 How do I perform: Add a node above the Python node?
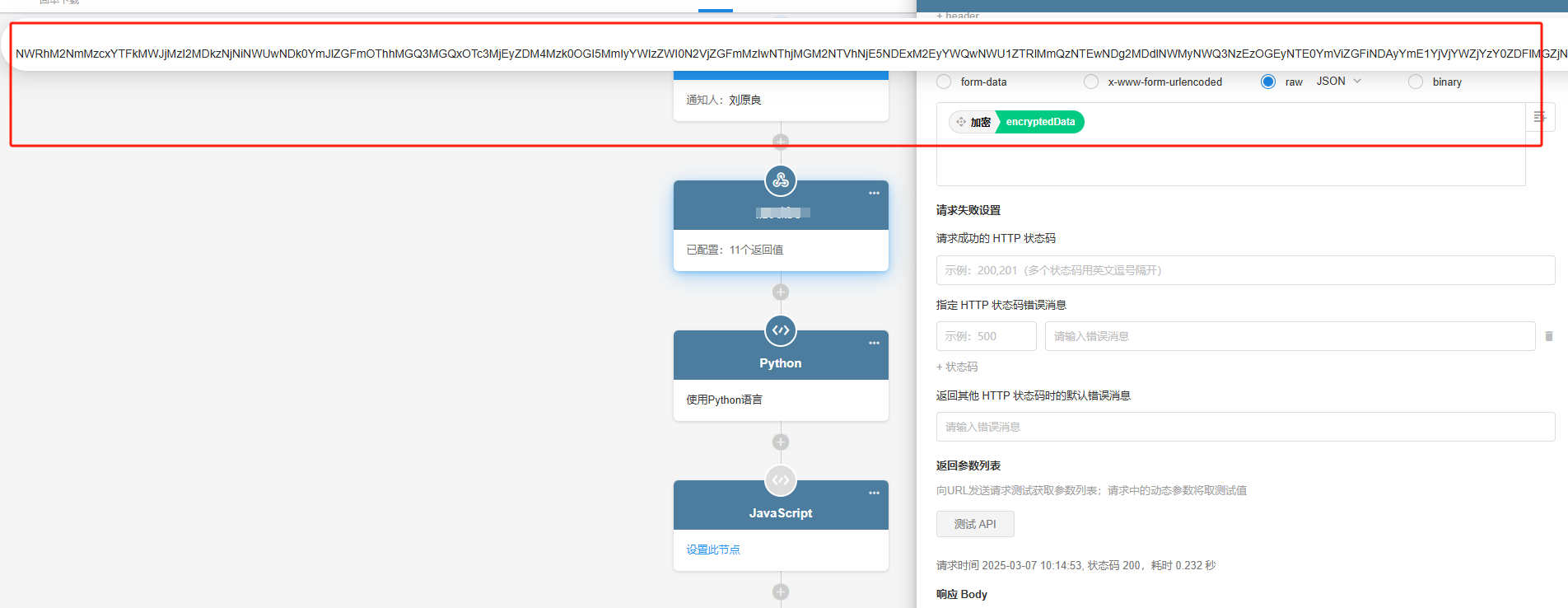781,292
